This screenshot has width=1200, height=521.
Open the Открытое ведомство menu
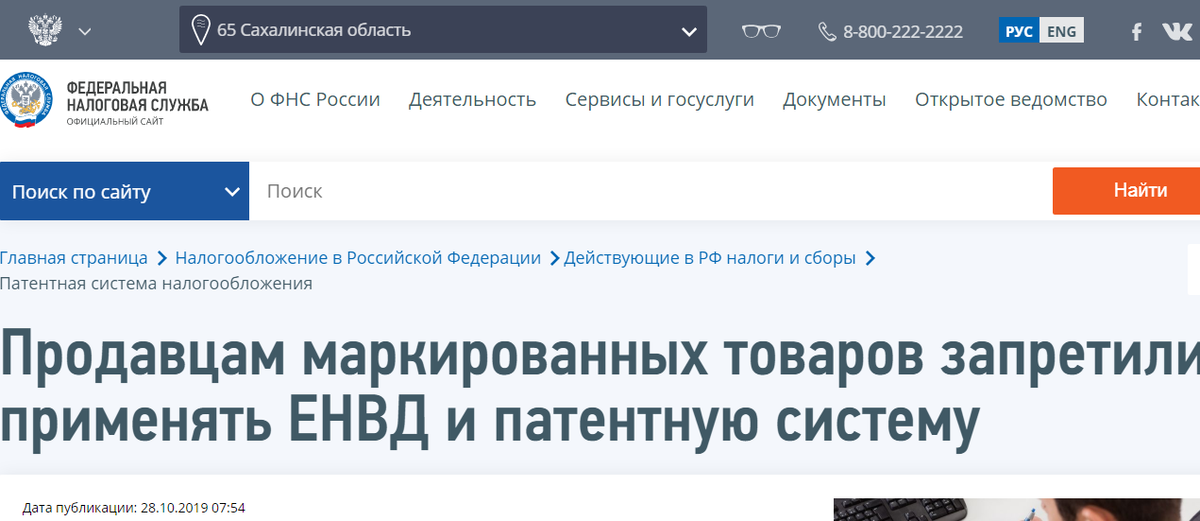click(x=1011, y=99)
